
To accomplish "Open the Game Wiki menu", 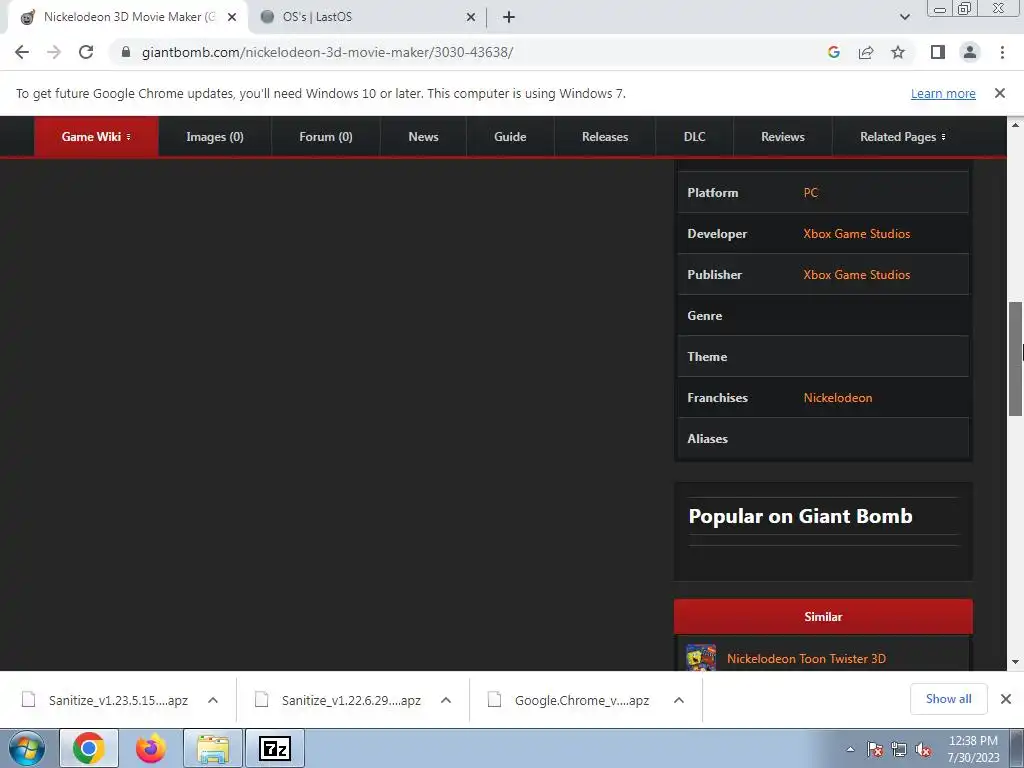I will 96,136.
